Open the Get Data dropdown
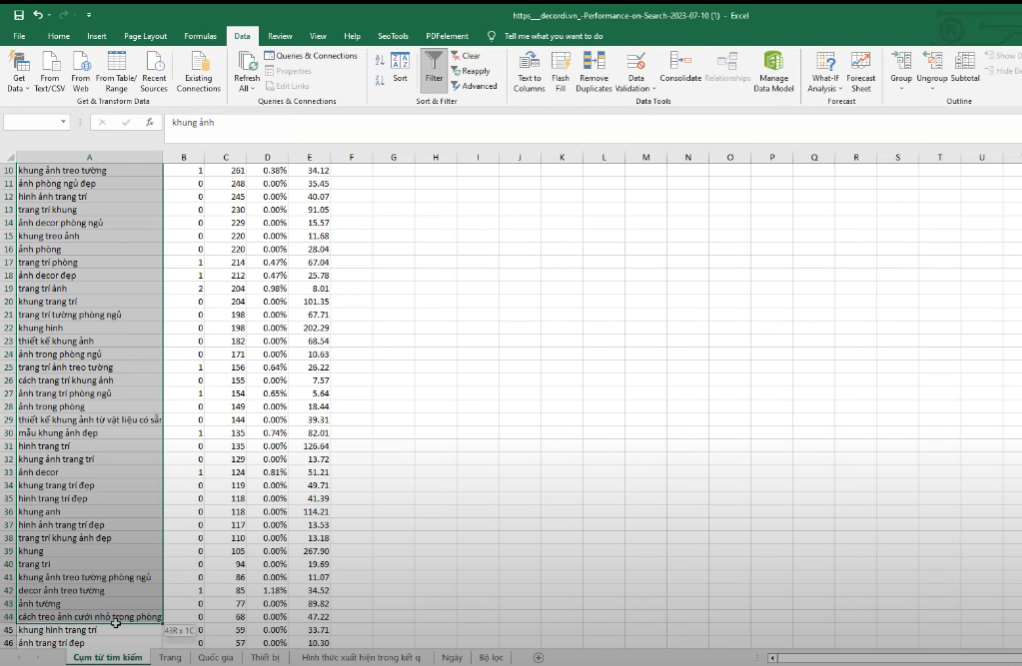This screenshot has width=1022, height=666. 19,72
